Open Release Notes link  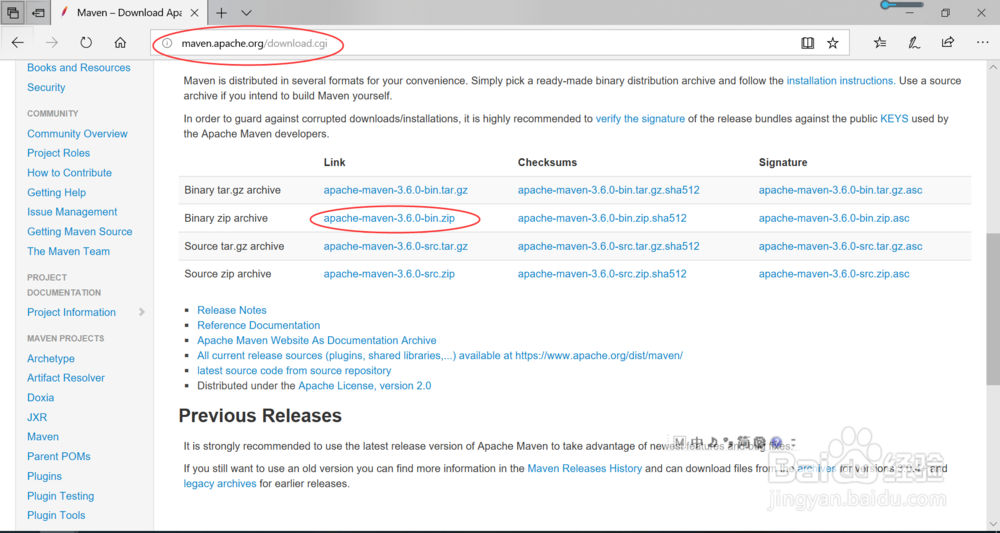(x=232, y=310)
